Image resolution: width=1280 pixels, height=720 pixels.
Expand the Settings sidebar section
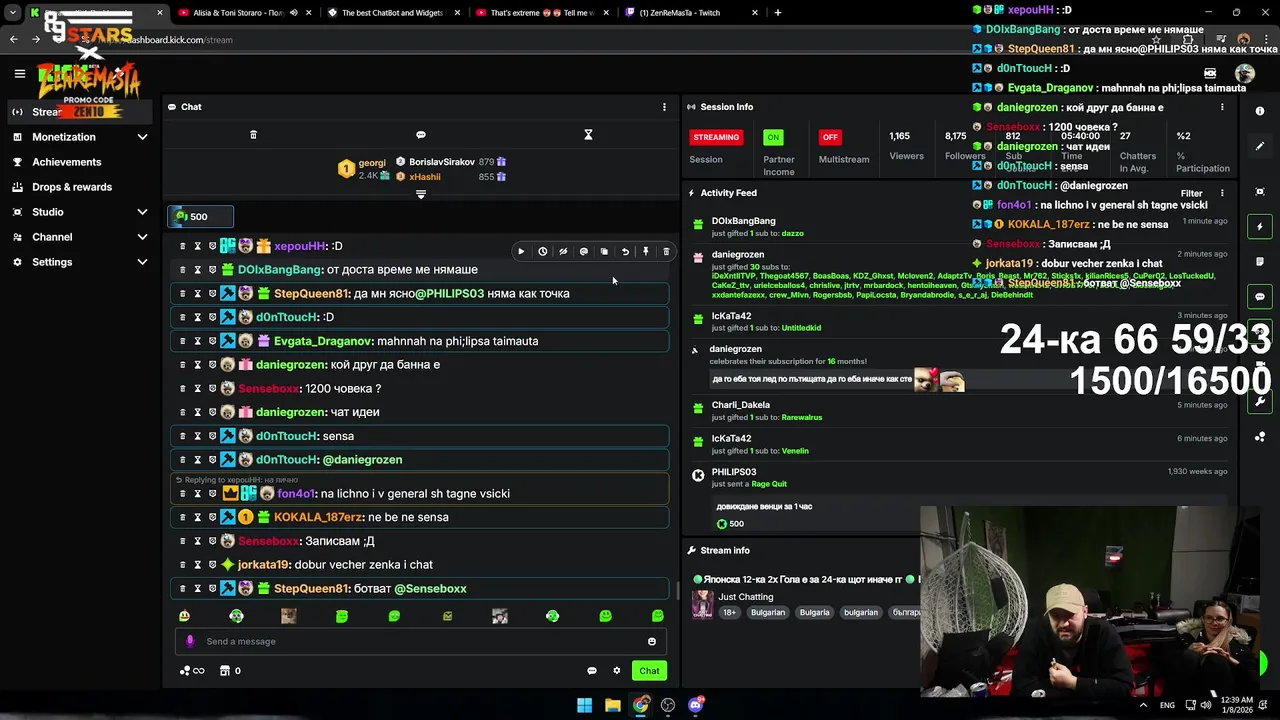click(142, 262)
